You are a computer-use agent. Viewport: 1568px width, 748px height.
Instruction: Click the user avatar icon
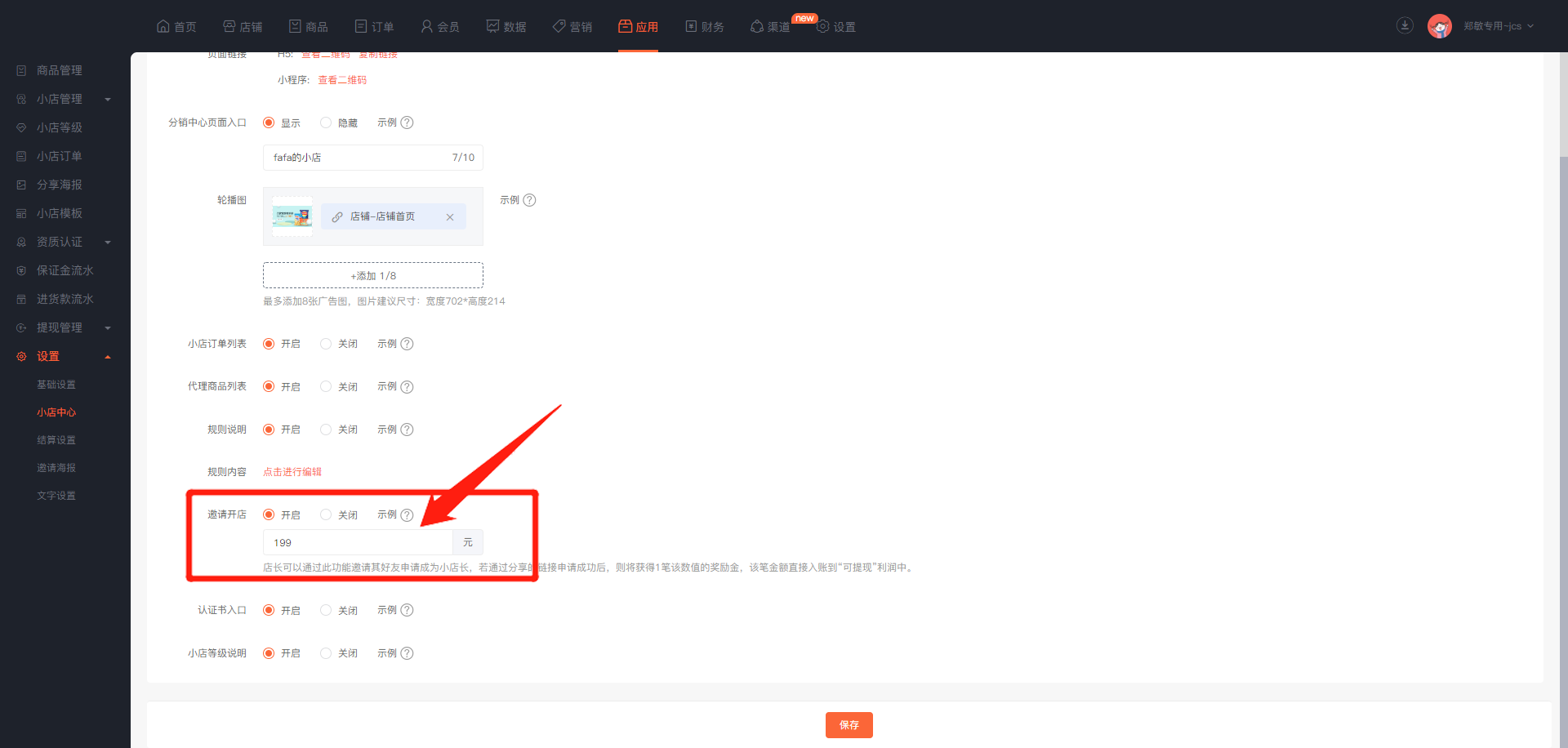(x=1439, y=26)
